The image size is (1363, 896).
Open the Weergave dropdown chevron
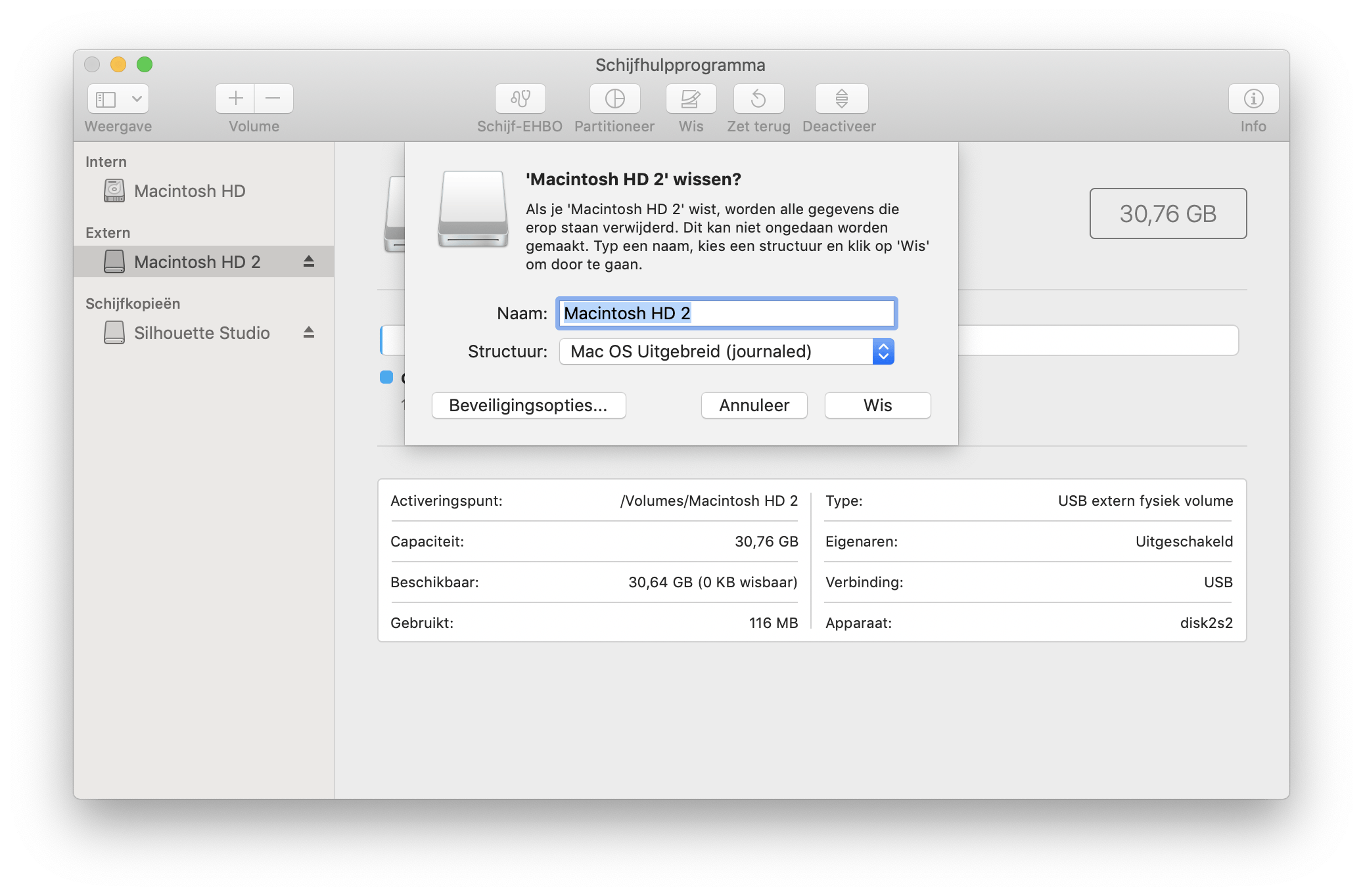click(x=137, y=99)
